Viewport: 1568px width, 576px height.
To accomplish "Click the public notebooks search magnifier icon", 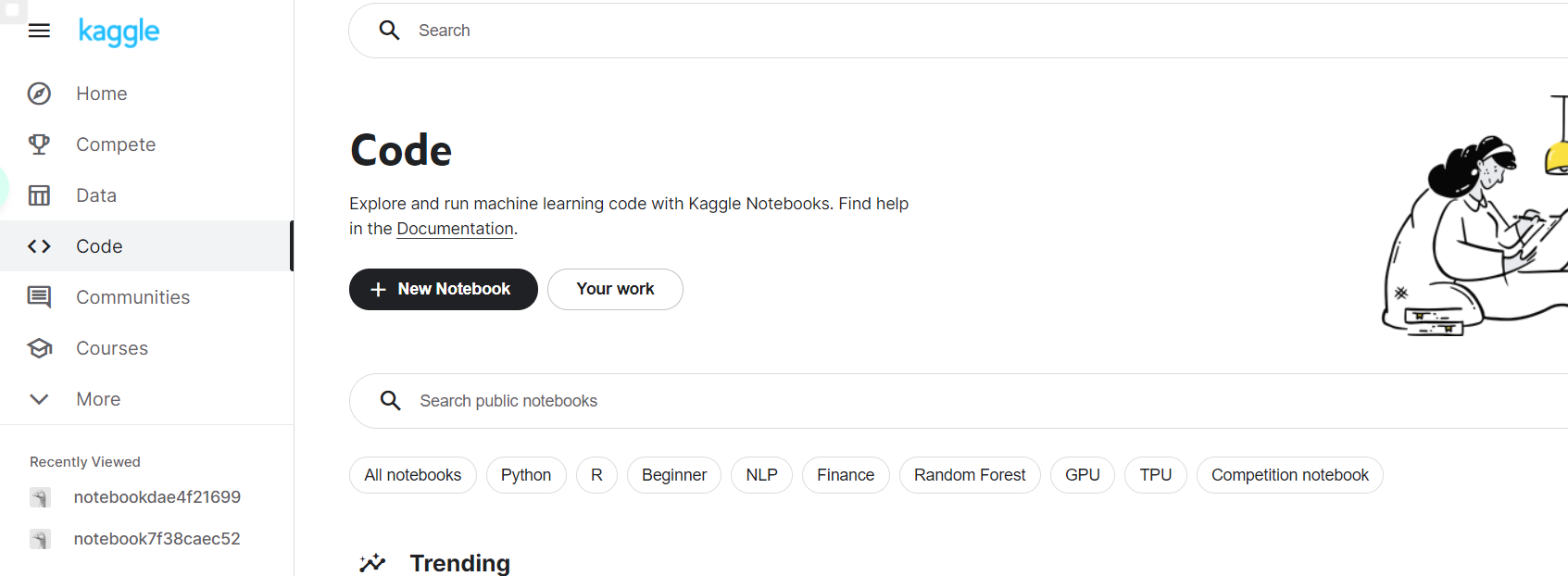I will pos(391,401).
